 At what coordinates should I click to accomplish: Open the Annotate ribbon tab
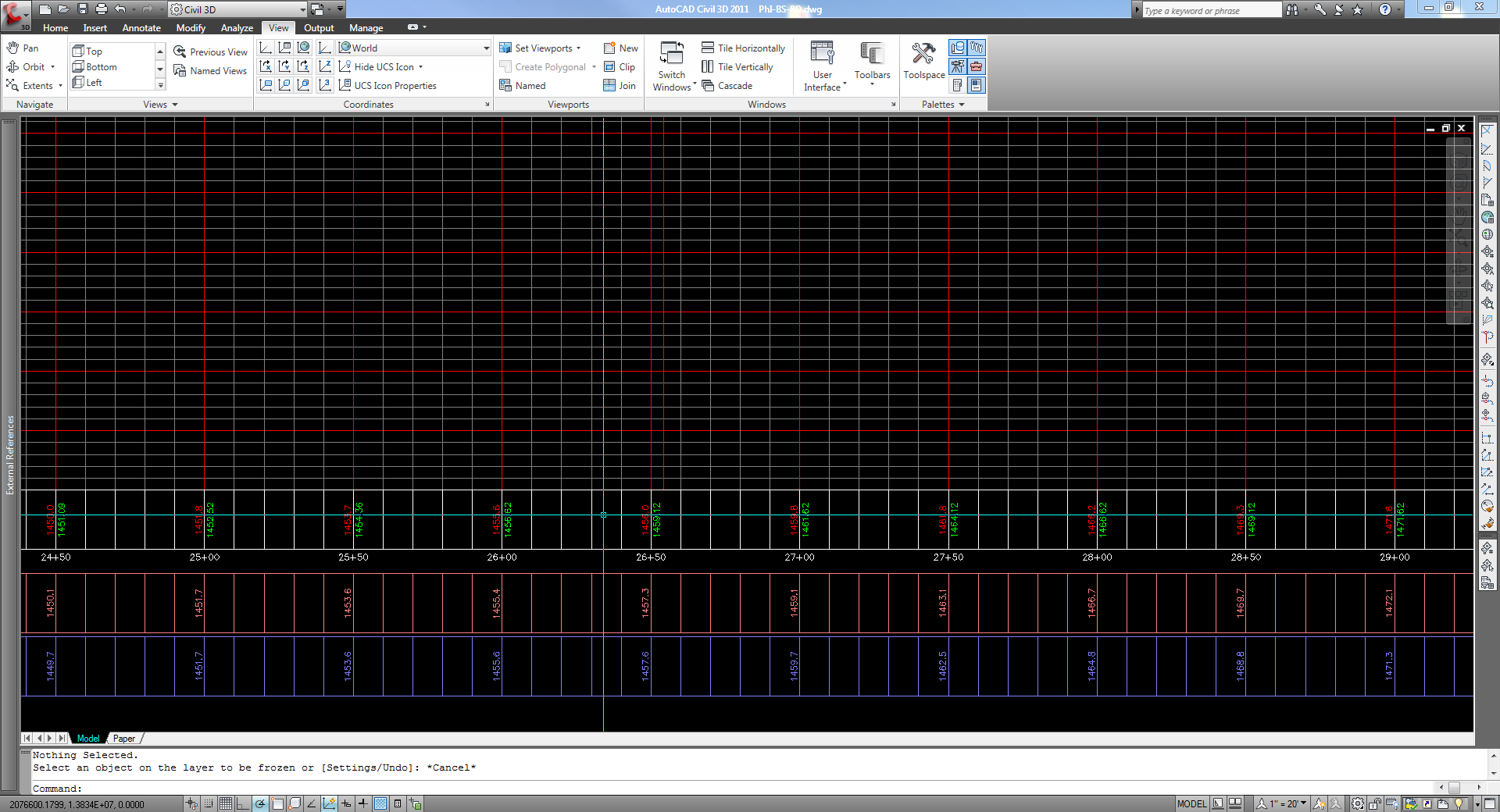click(141, 28)
